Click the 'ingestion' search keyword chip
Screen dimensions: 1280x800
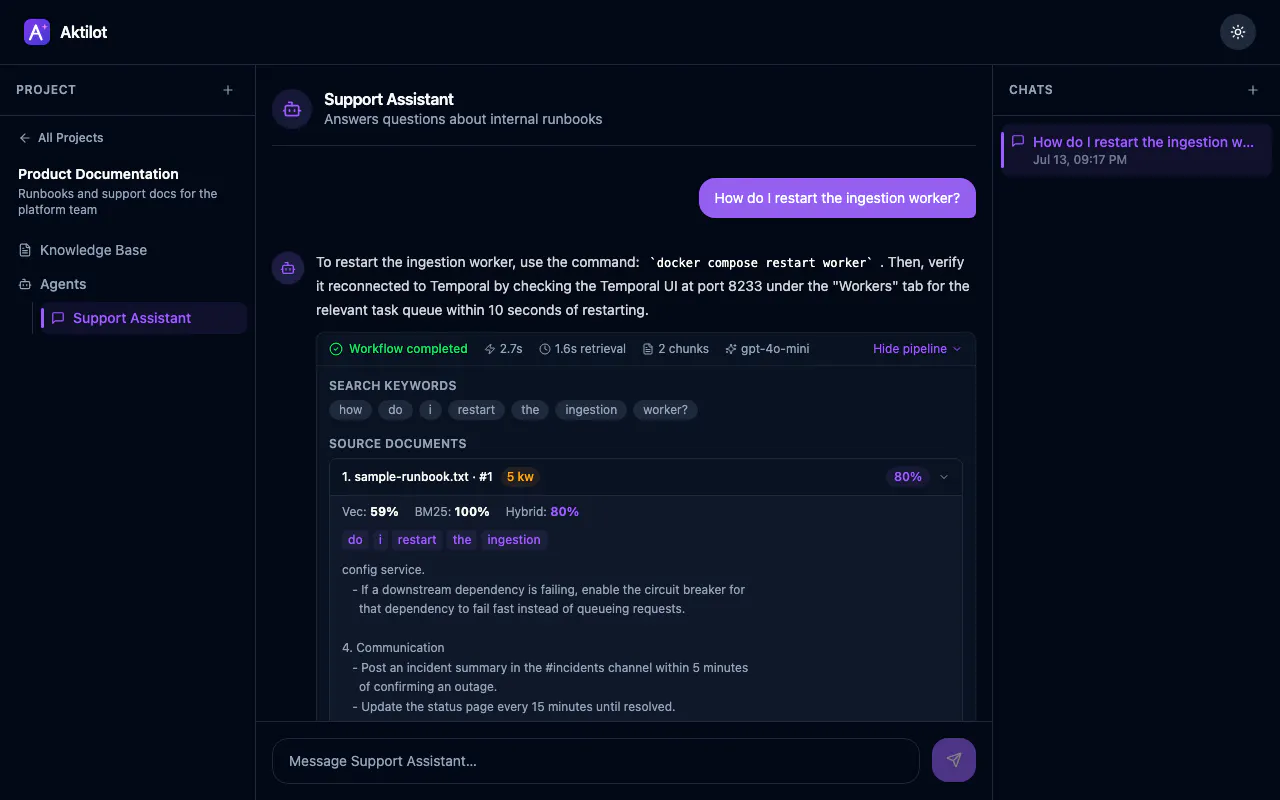point(591,410)
